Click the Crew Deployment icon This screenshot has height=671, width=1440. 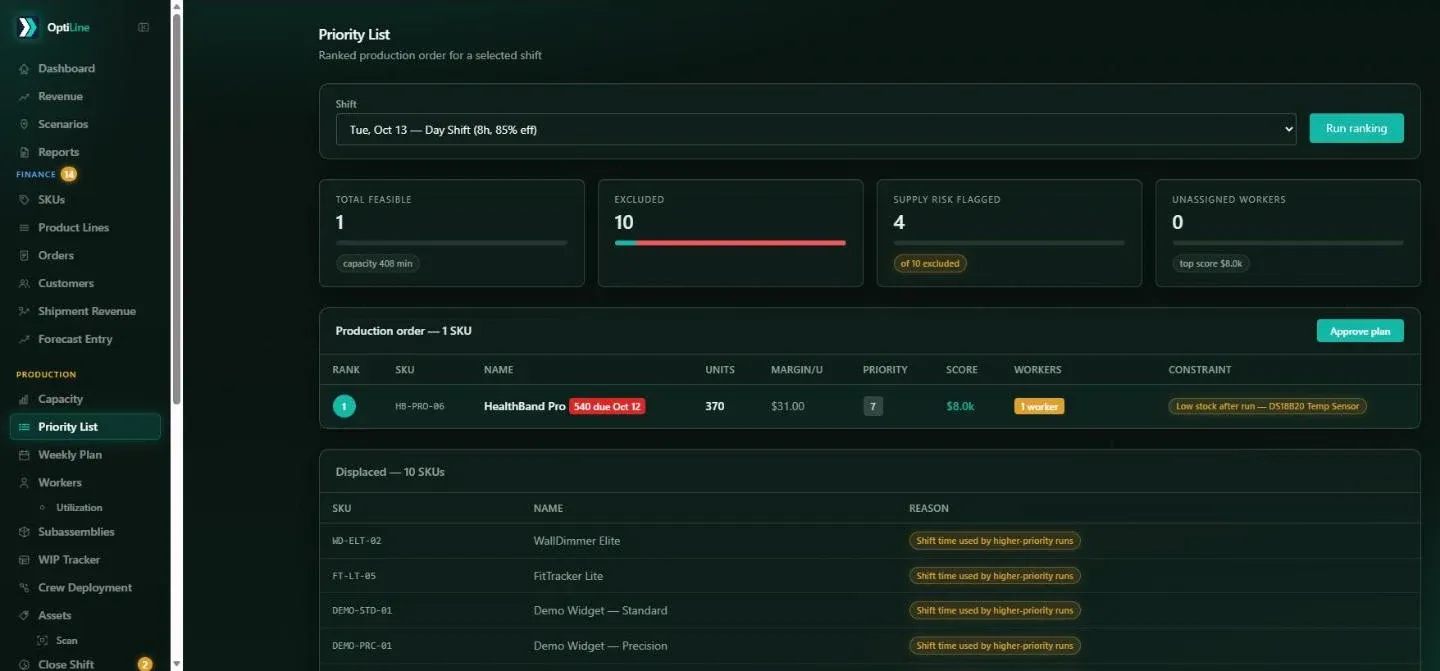[x=24, y=588]
